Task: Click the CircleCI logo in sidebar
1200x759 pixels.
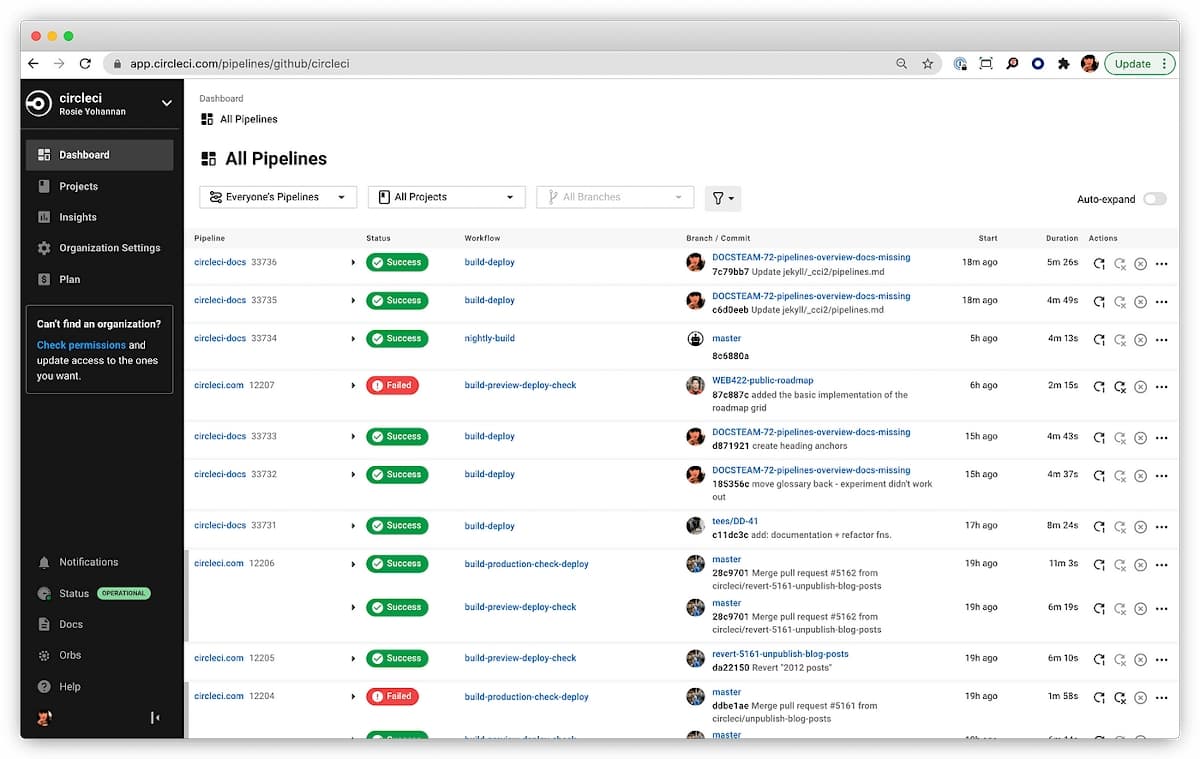Action: [x=39, y=104]
